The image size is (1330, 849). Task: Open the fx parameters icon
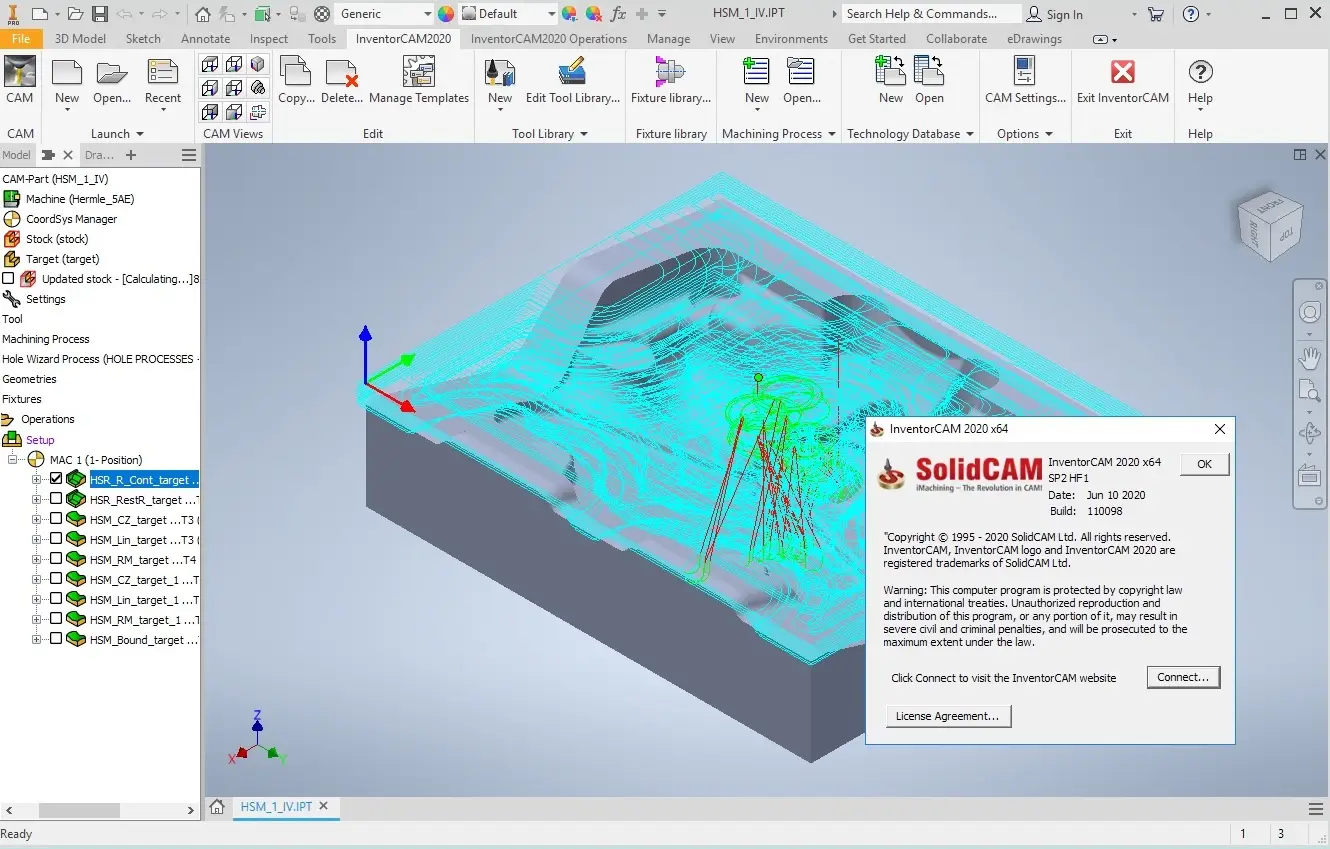click(618, 14)
